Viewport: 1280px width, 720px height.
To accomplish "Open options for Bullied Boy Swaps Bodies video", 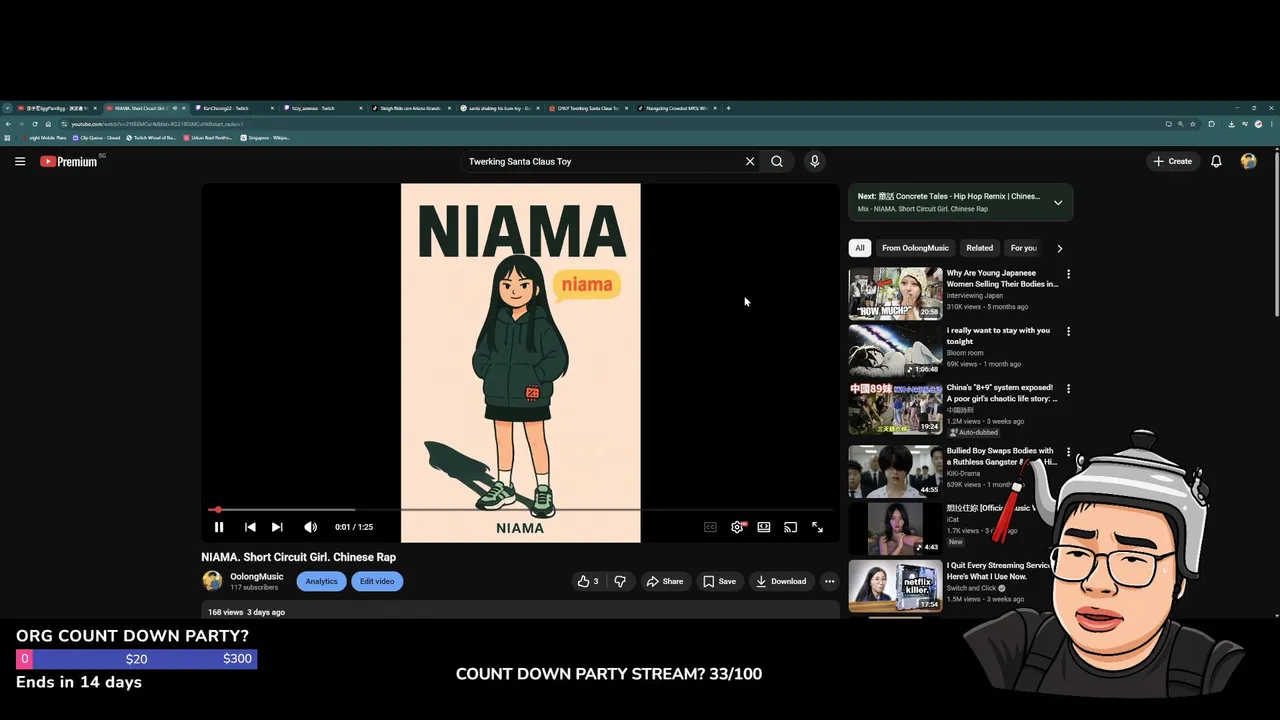I will pos(1068,452).
